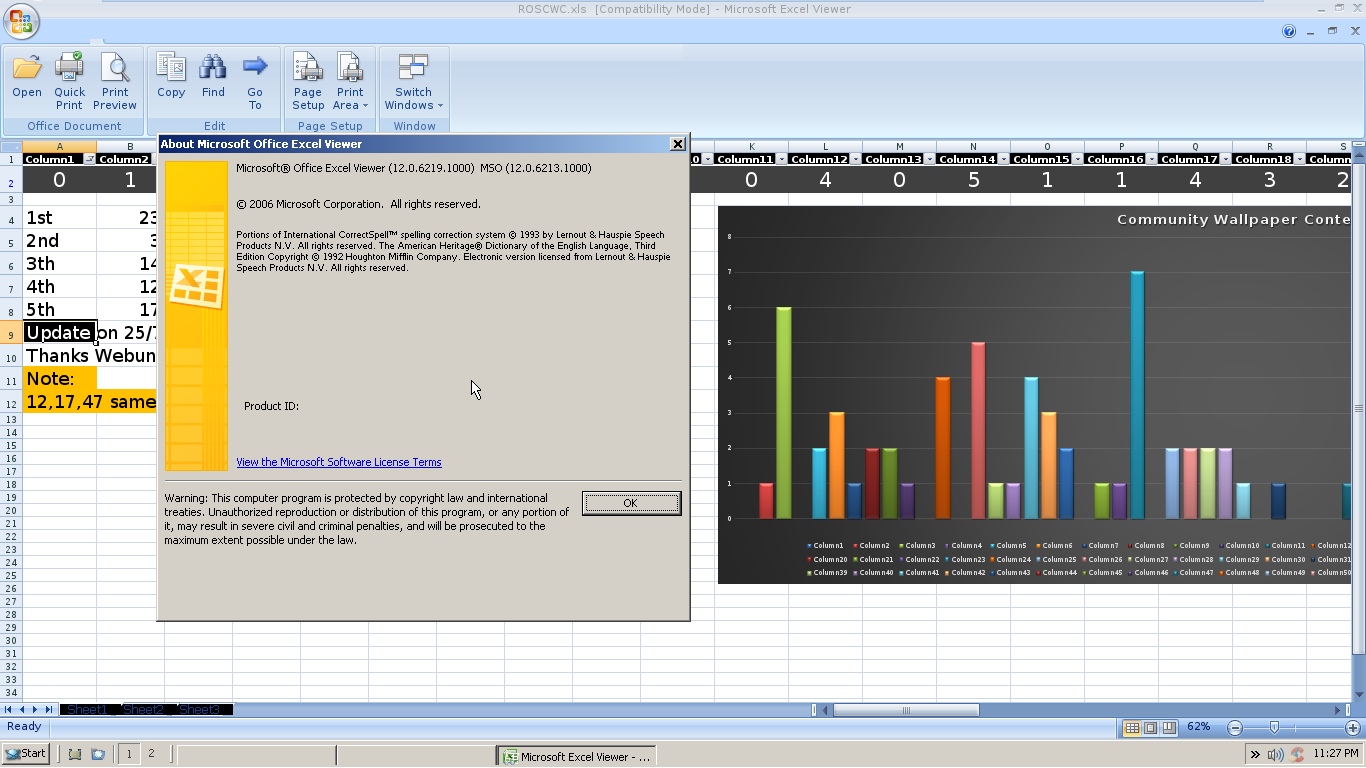Screen dimensions: 1366x768
Task: Open filter dropdown for Column13
Action: 929,159
